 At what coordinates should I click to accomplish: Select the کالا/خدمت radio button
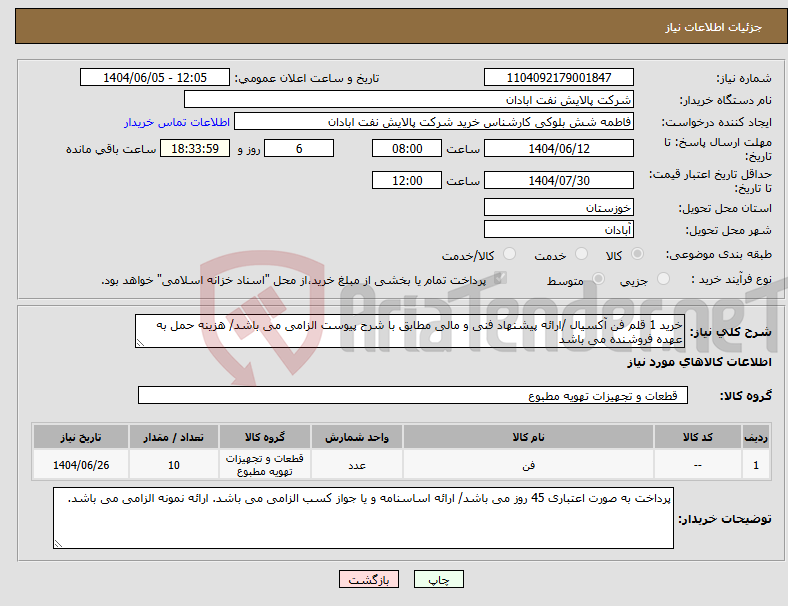[509, 254]
